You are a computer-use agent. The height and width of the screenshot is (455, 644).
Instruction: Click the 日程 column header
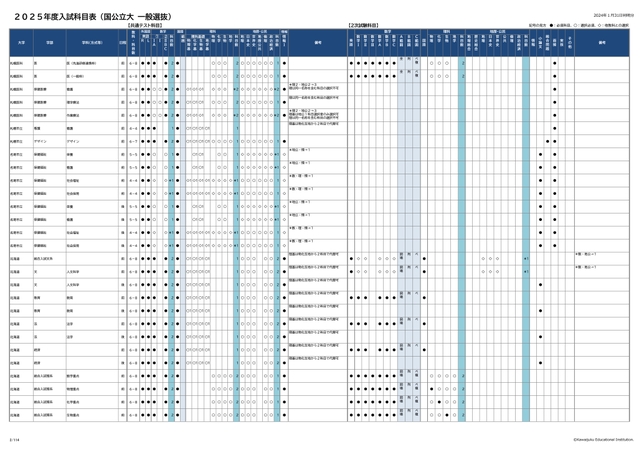tap(121, 43)
